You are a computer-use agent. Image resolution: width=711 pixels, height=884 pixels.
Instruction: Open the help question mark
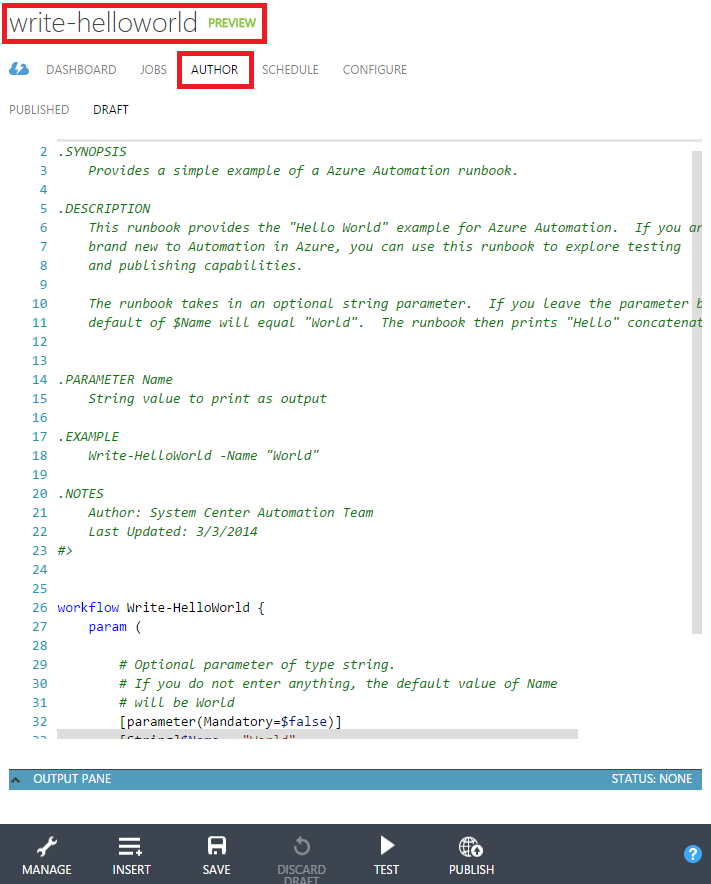692,854
